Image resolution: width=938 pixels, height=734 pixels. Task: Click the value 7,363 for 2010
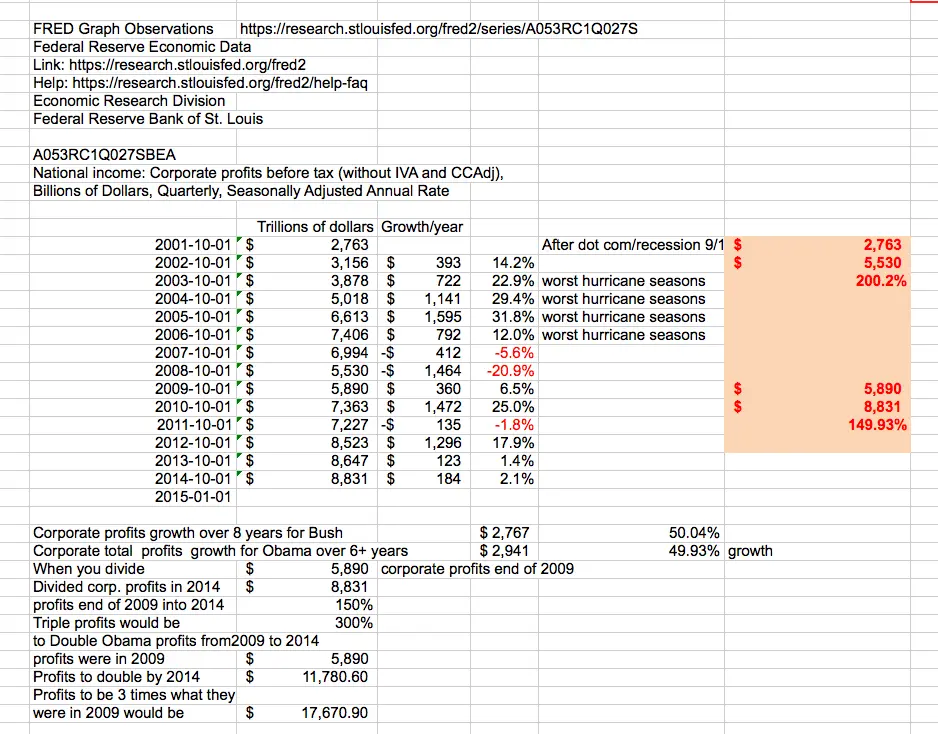point(349,407)
